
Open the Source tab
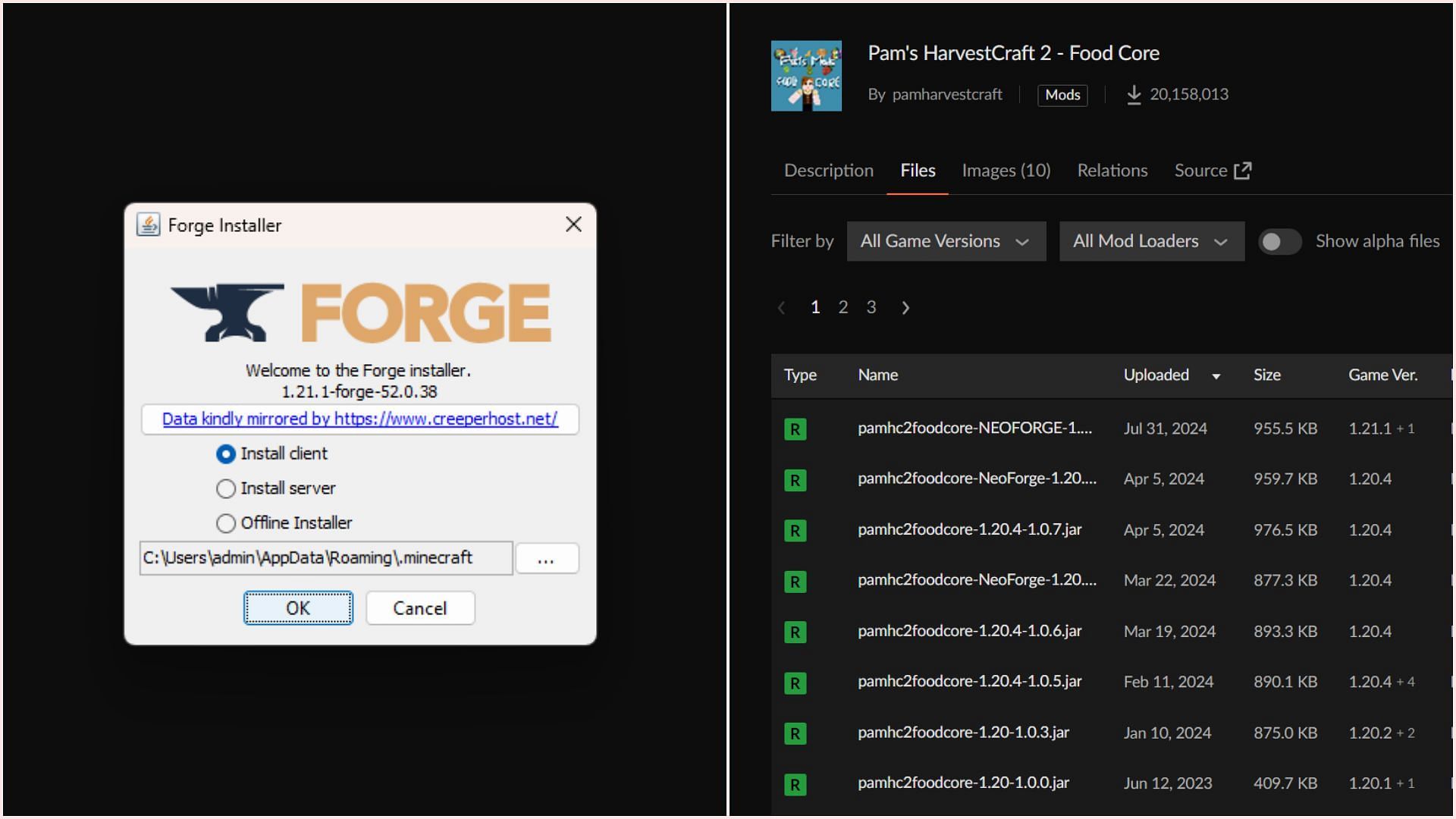click(1213, 171)
